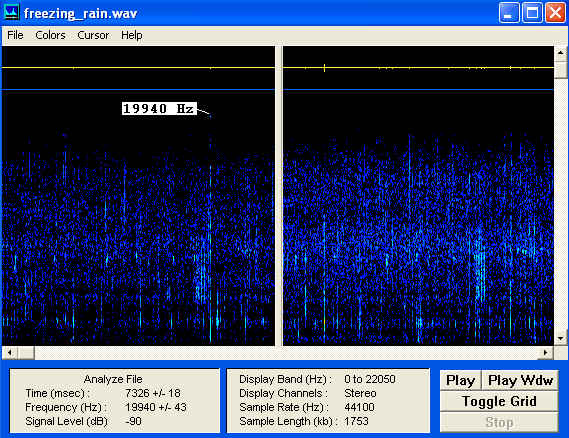Image resolution: width=569 pixels, height=438 pixels.
Task: Click the horizontal scrollbar left arrow
Action: coord(10,352)
